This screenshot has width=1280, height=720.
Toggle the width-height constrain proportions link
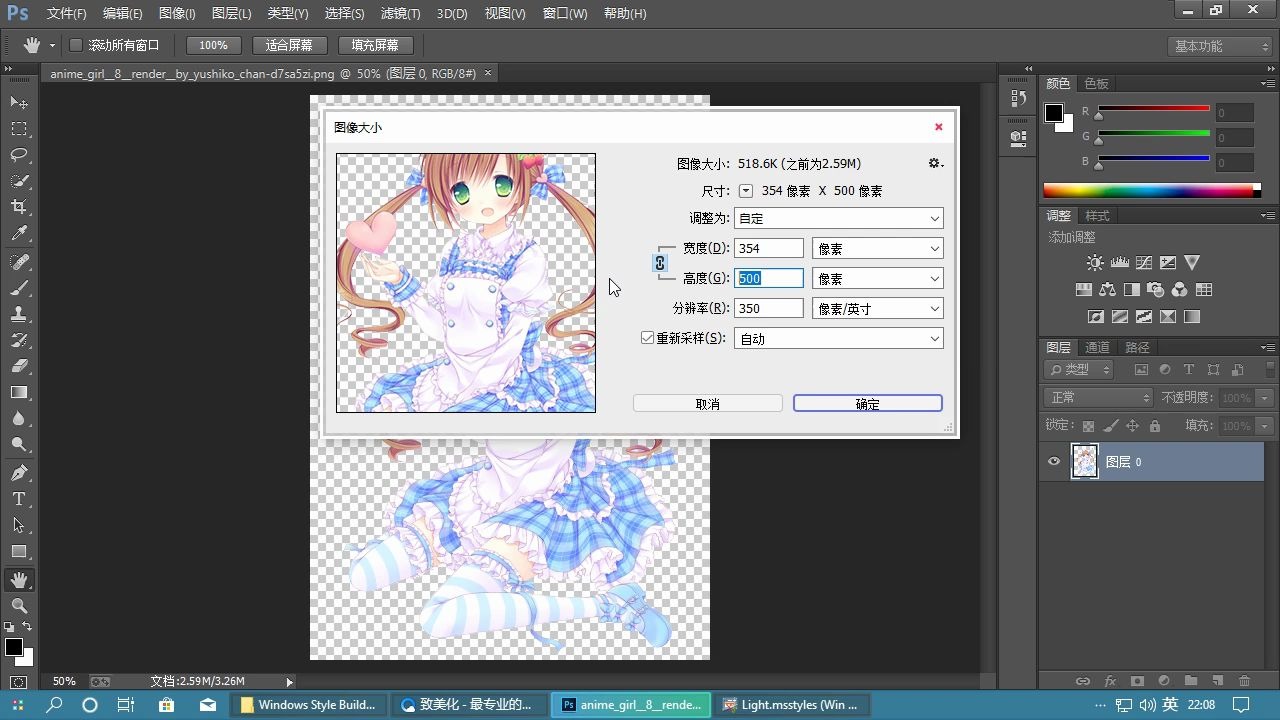pyautogui.click(x=660, y=263)
